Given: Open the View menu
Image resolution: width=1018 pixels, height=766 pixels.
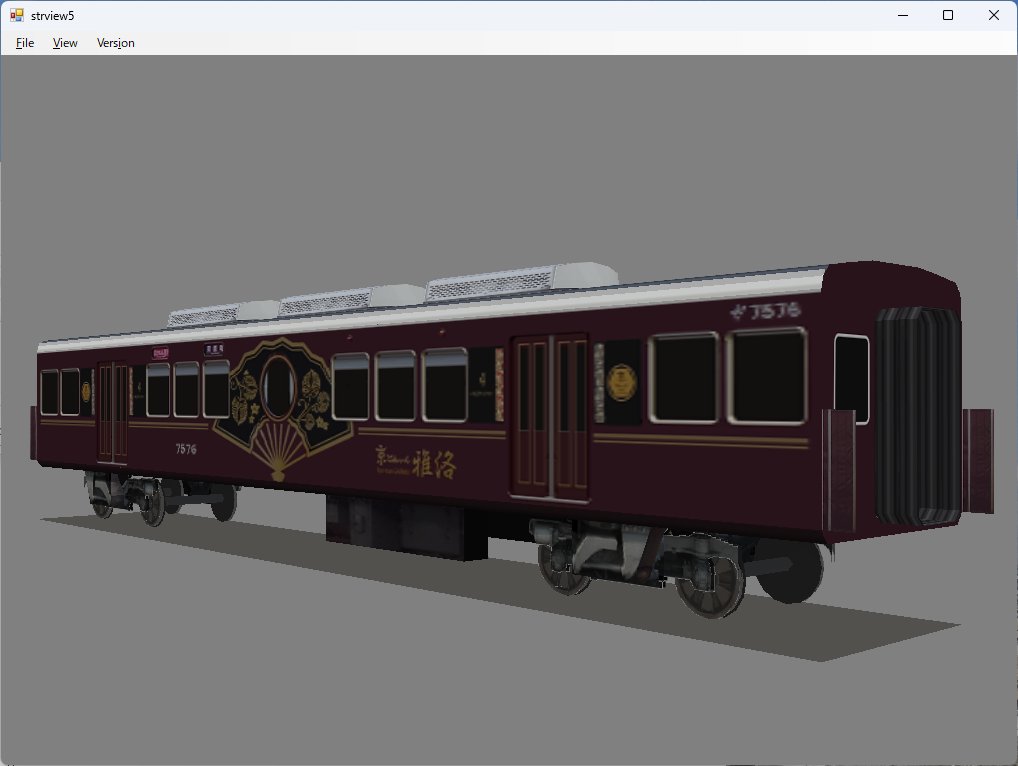Looking at the screenshot, I should click(x=64, y=43).
